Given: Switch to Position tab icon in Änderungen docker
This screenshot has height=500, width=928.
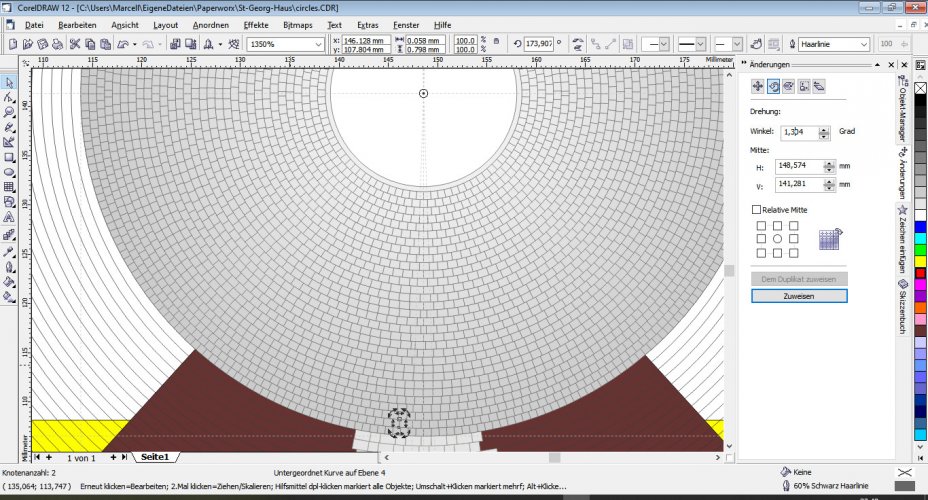Looking at the screenshot, I should click(x=758, y=86).
